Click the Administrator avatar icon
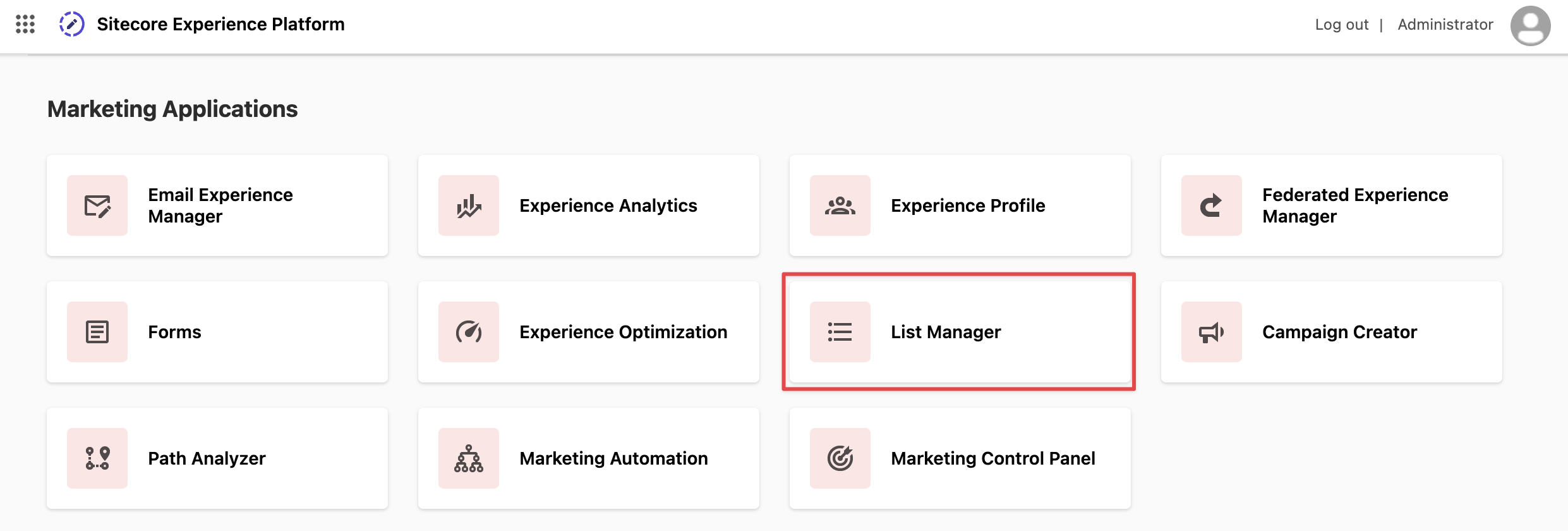The height and width of the screenshot is (531, 1568). coord(1530,25)
